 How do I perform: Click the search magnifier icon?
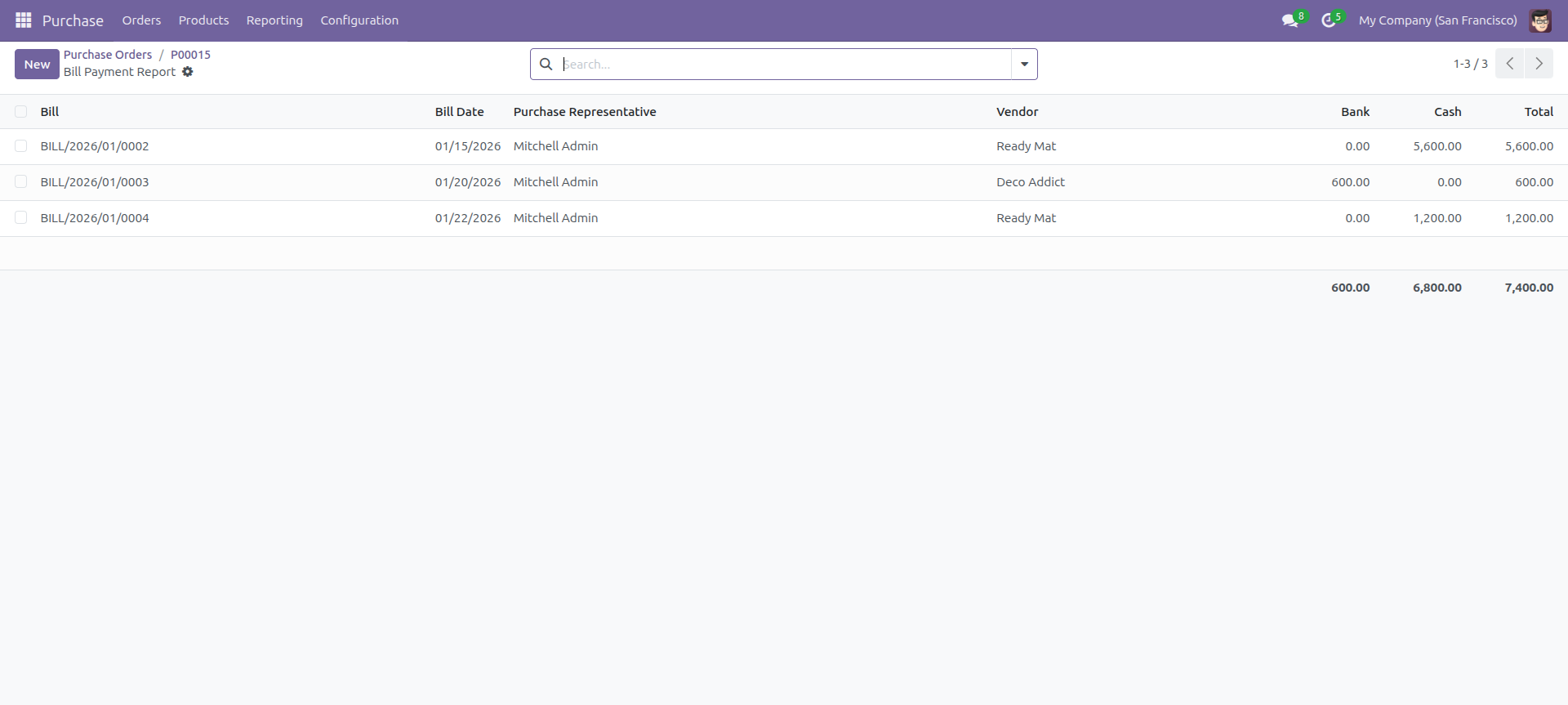click(x=546, y=64)
